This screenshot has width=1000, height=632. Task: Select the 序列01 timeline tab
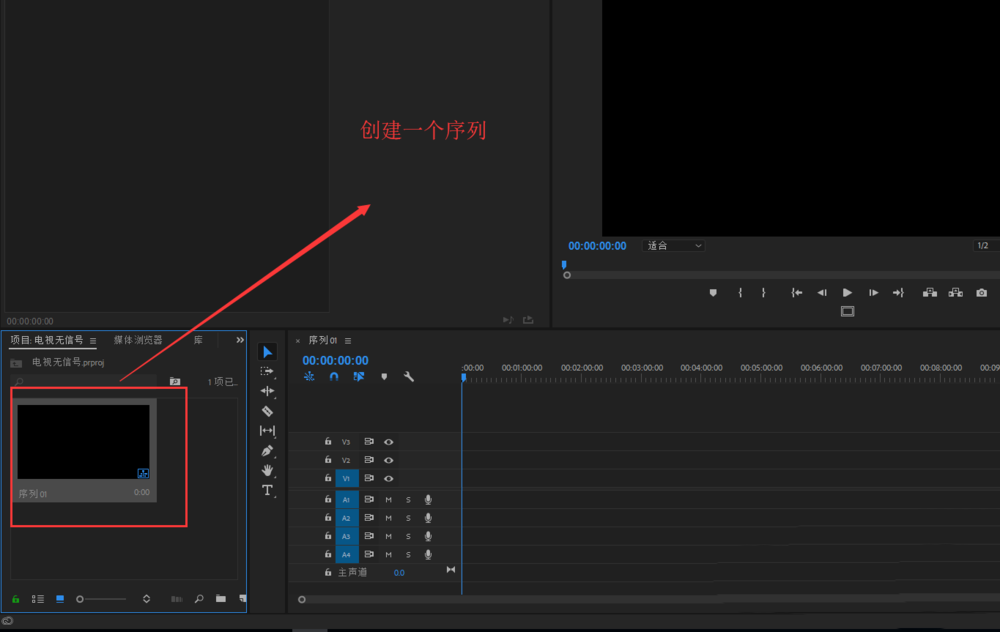coord(325,339)
